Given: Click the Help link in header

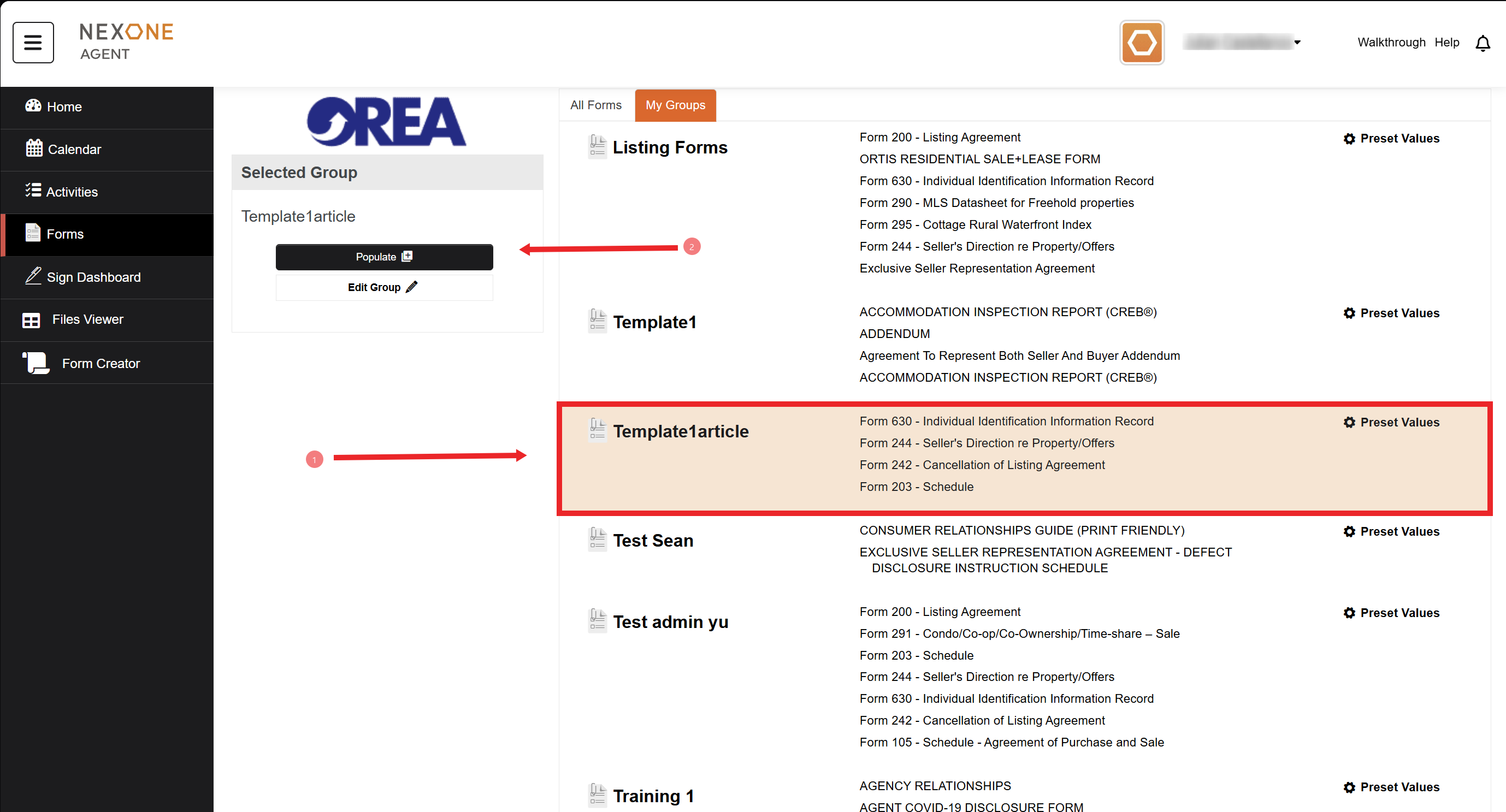Looking at the screenshot, I should [1446, 43].
